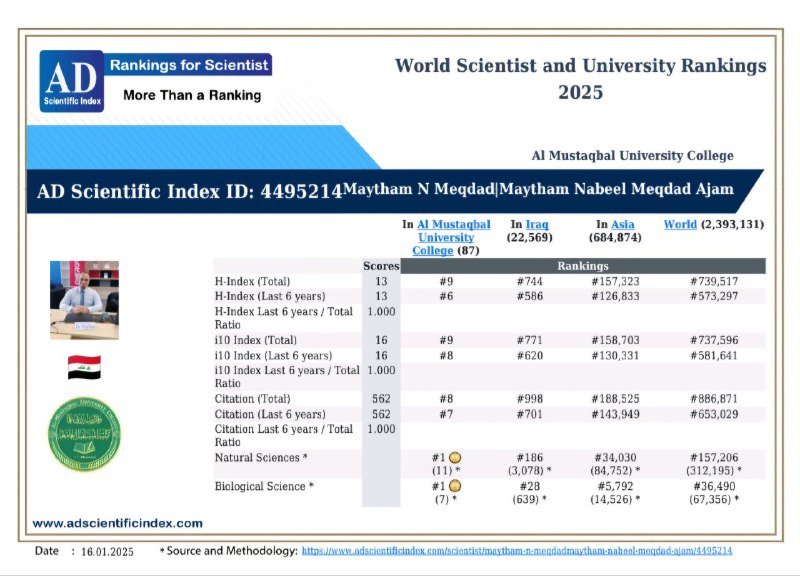
Task: Click the World H-Index rank #739,517
Action: [714, 281]
